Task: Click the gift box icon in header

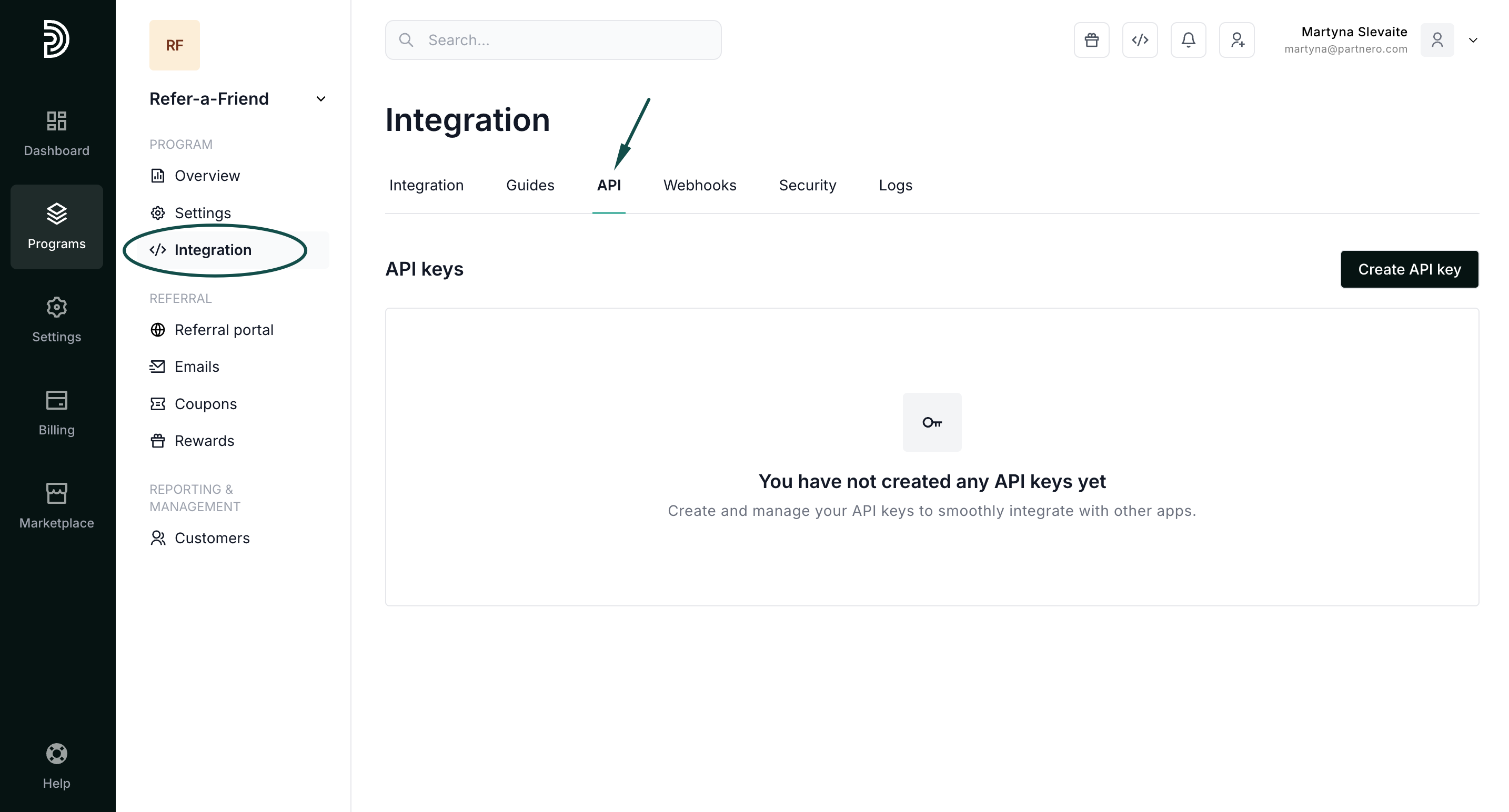Action: (x=1091, y=40)
